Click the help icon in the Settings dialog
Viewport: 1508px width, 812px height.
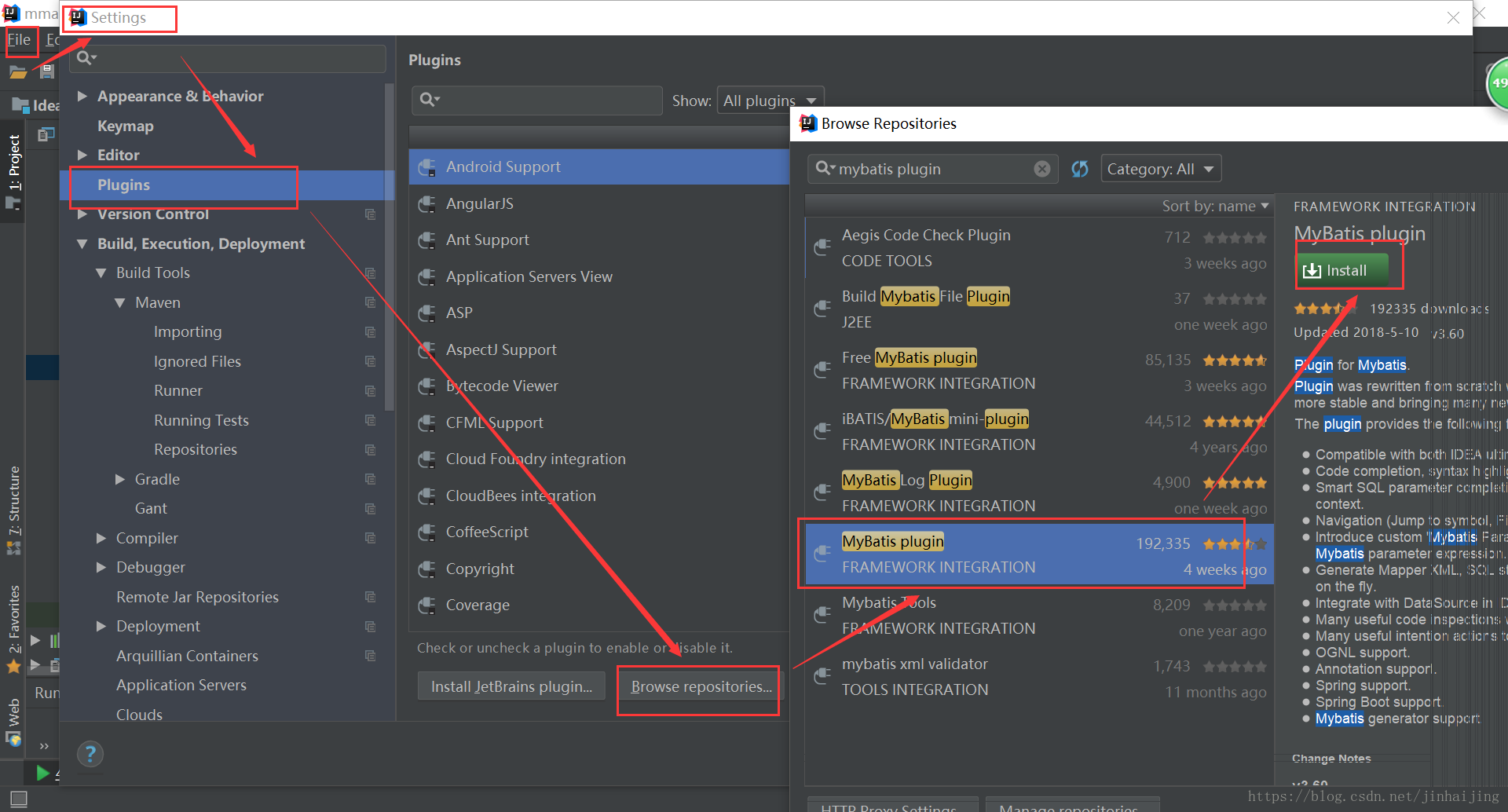point(90,754)
